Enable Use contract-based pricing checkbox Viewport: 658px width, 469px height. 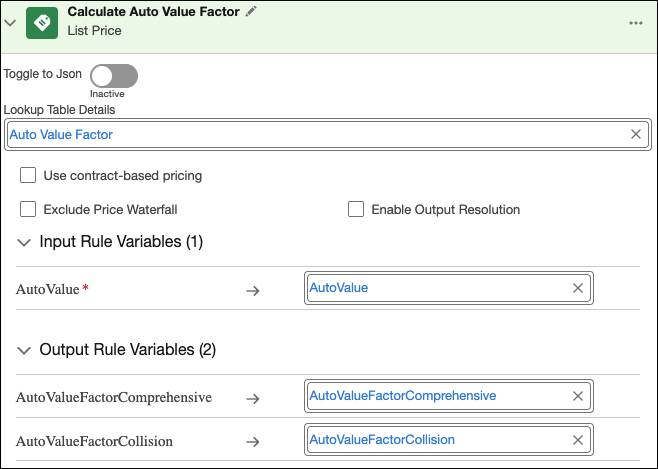coord(28,175)
